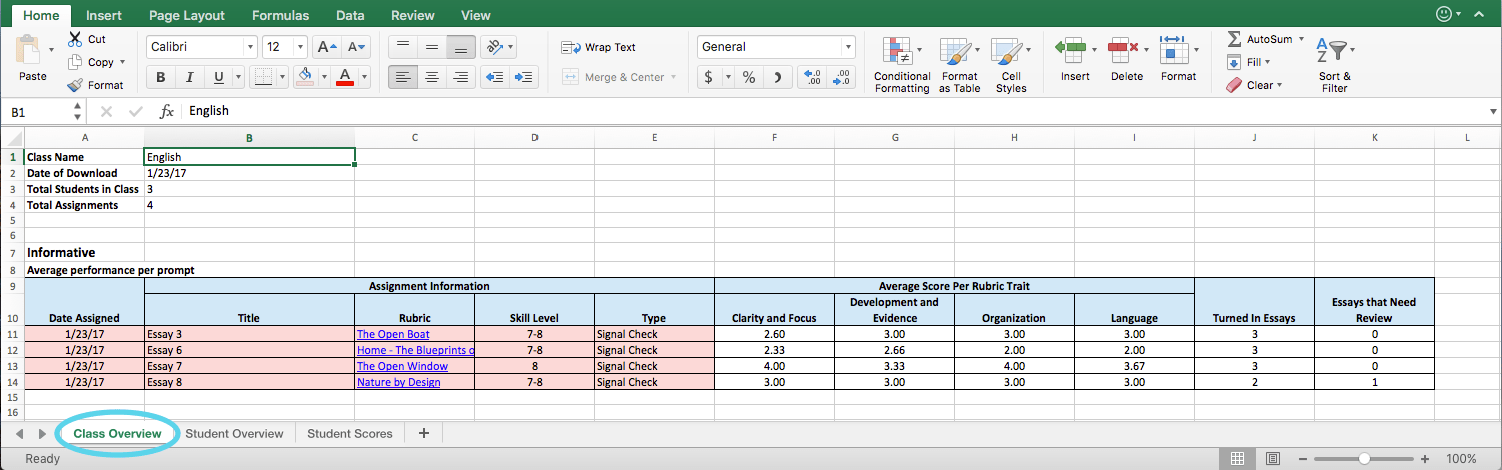
Task: Apply currency number format
Action: tap(709, 77)
